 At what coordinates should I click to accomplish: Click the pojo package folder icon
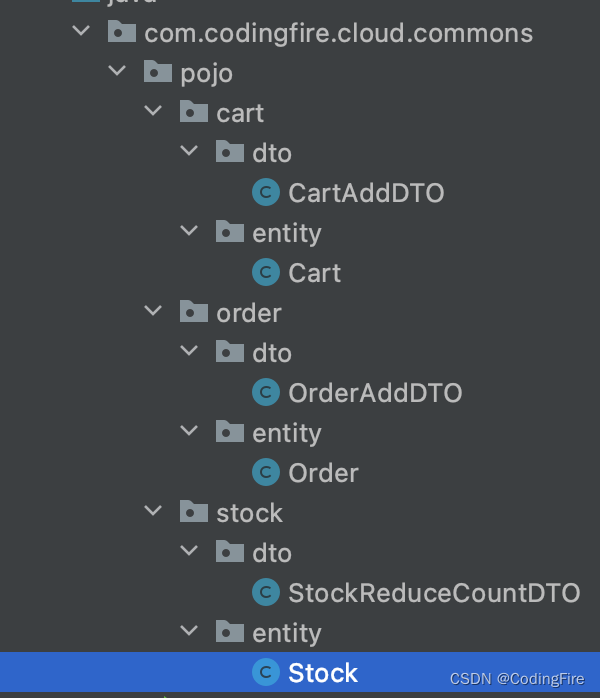158,72
